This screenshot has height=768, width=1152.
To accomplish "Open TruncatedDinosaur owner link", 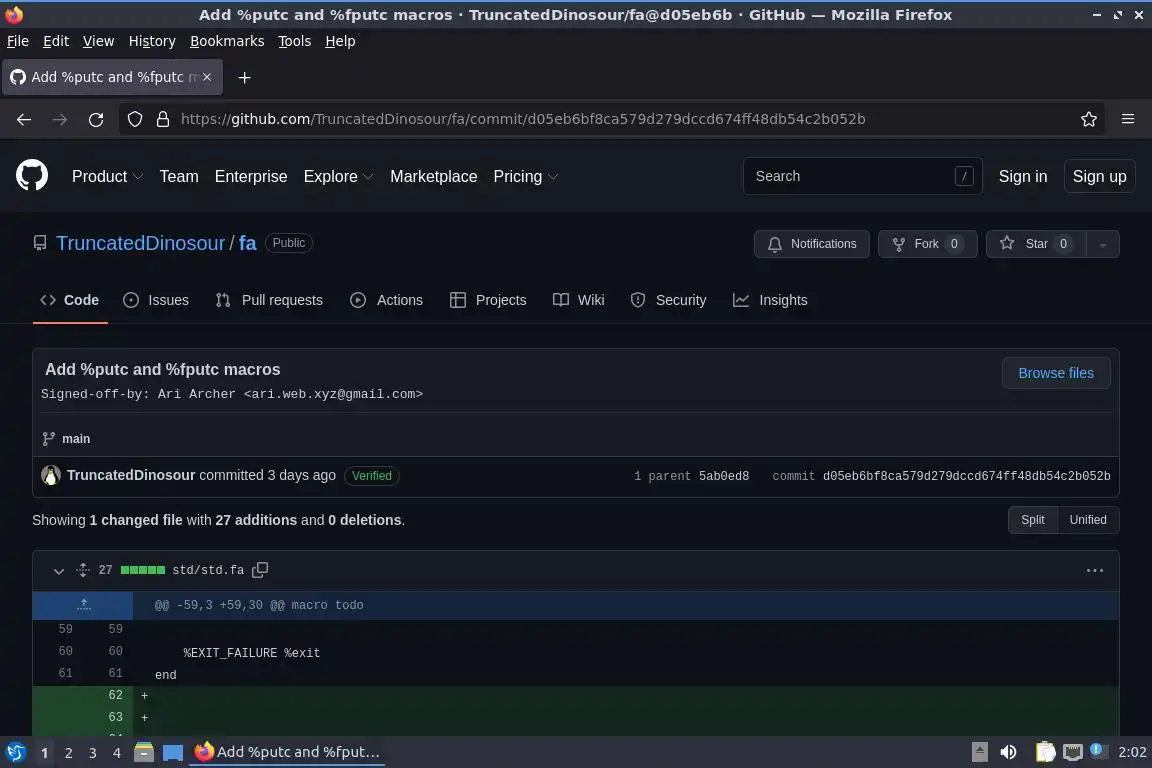I will 140,243.
